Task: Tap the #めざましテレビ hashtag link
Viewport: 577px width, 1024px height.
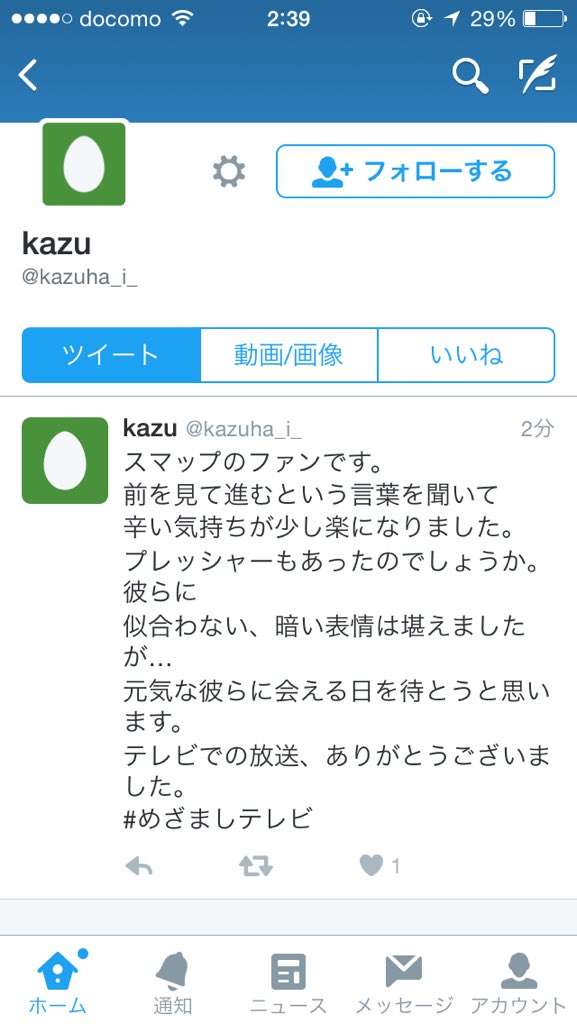Action: pyautogui.click(x=219, y=818)
